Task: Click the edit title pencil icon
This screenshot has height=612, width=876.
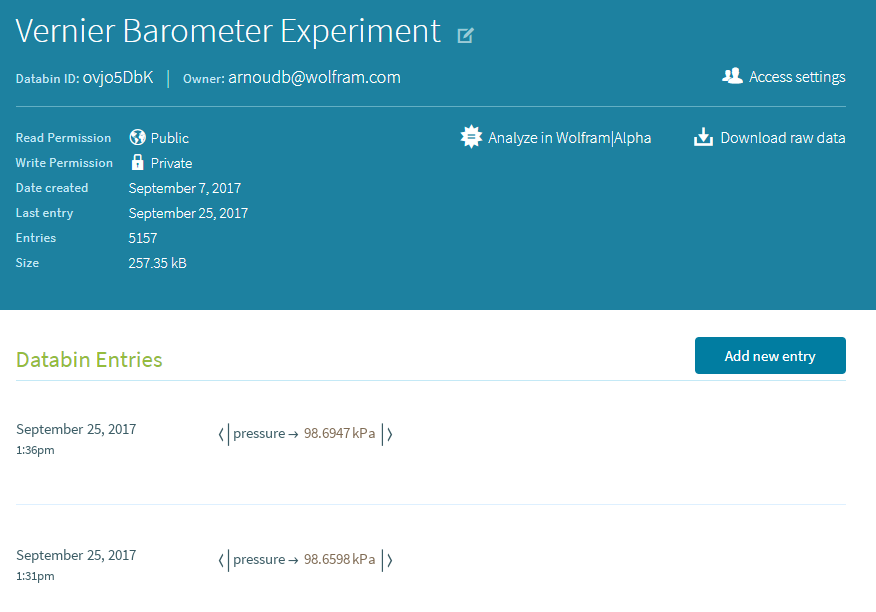Action: click(x=465, y=35)
